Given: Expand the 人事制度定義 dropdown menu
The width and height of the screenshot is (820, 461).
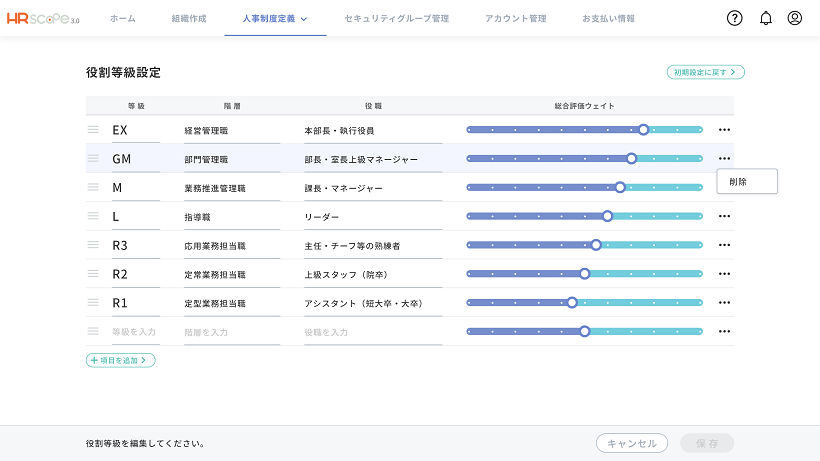Looking at the screenshot, I should 275,18.
